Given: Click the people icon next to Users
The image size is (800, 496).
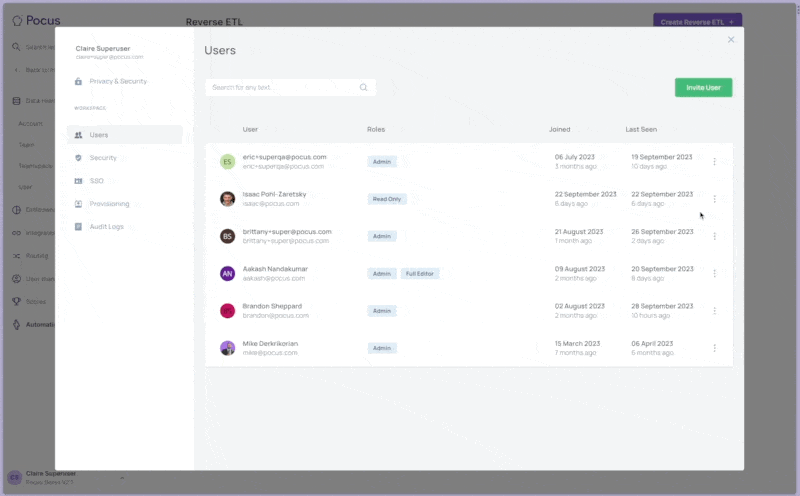Looking at the screenshot, I should tap(78, 135).
